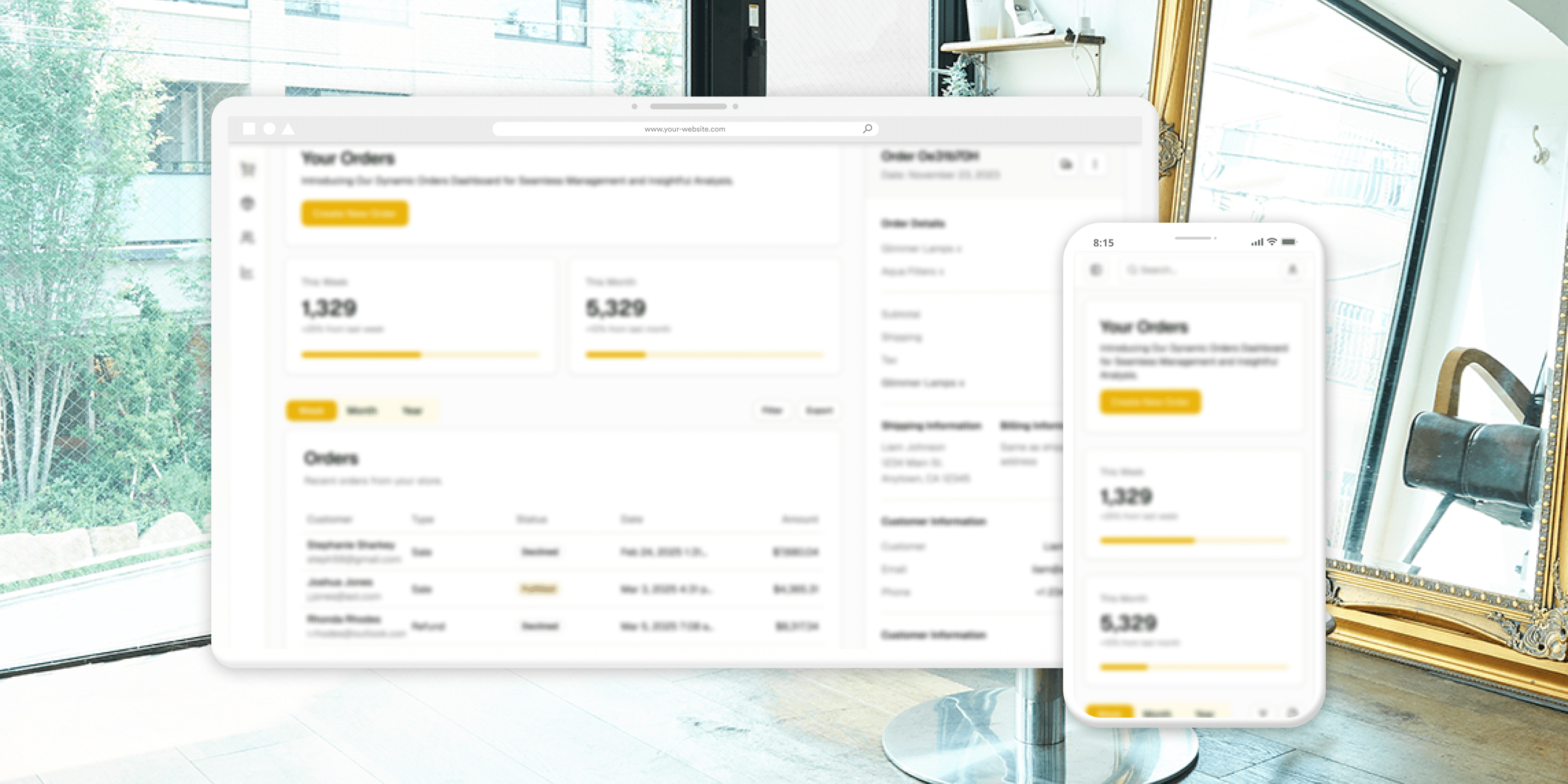This screenshot has width=1568, height=784.
Task: Open the shopping cart sidebar icon
Action: pos(247,169)
